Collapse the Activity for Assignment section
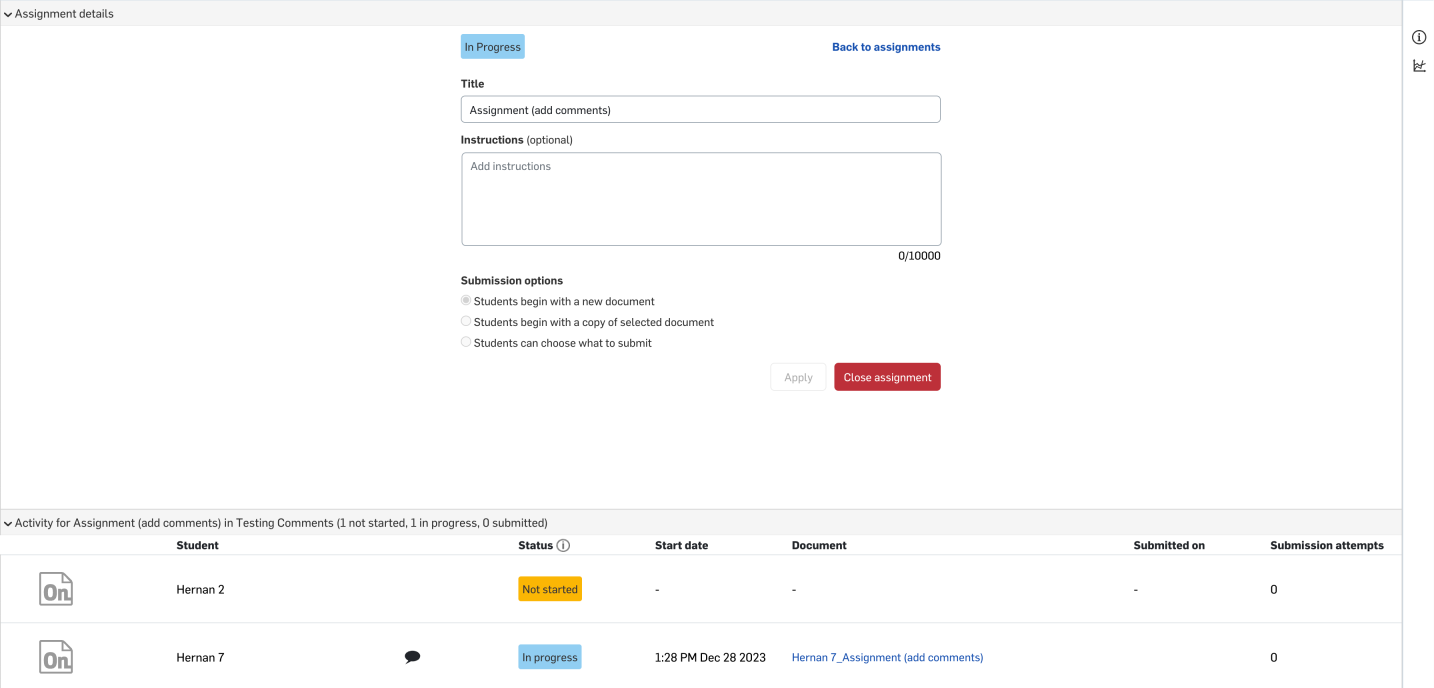This screenshot has width=1434, height=688. tap(8, 523)
